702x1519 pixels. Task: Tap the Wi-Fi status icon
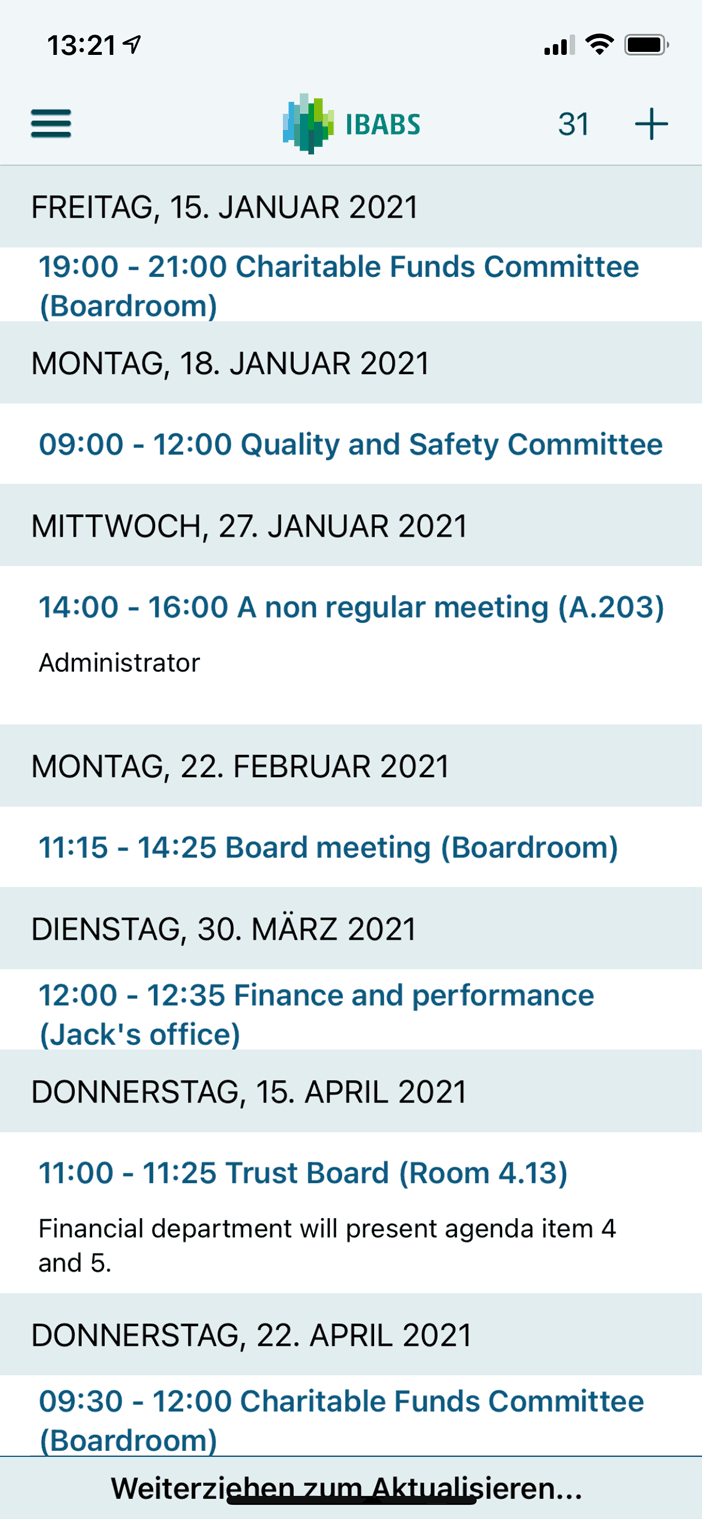coord(599,45)
